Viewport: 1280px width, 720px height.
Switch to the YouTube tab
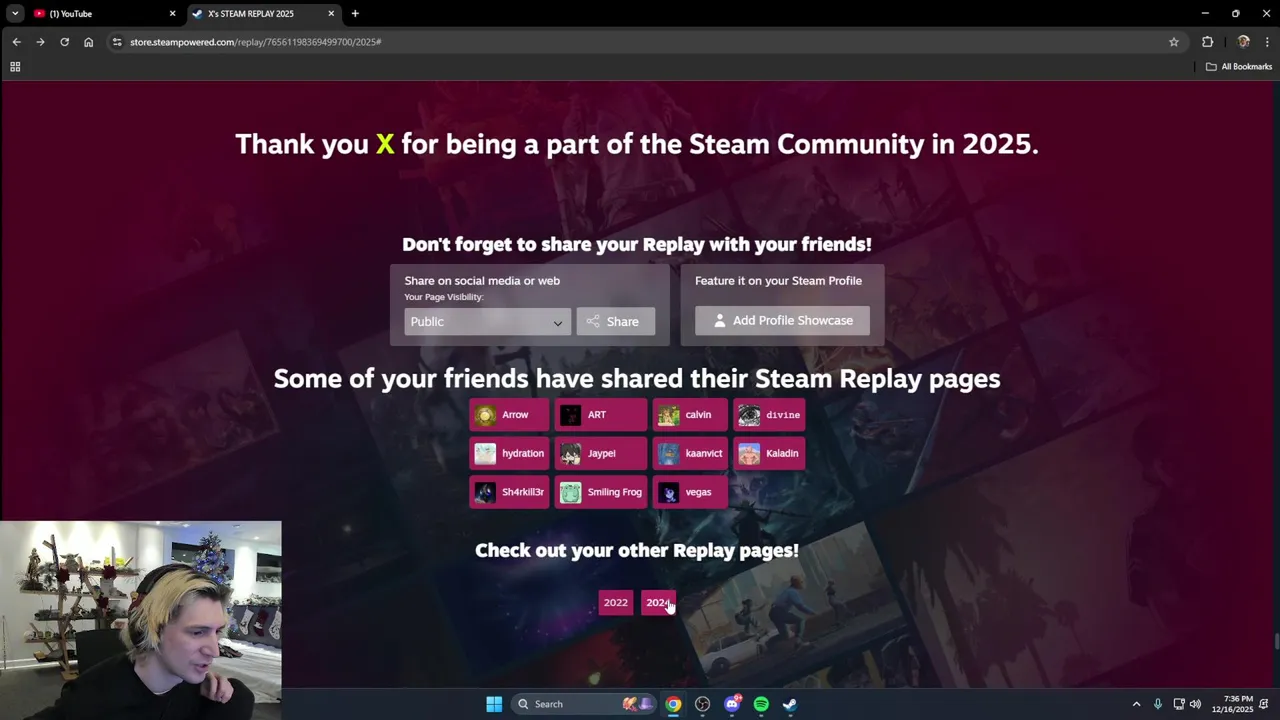click(103, 14)
